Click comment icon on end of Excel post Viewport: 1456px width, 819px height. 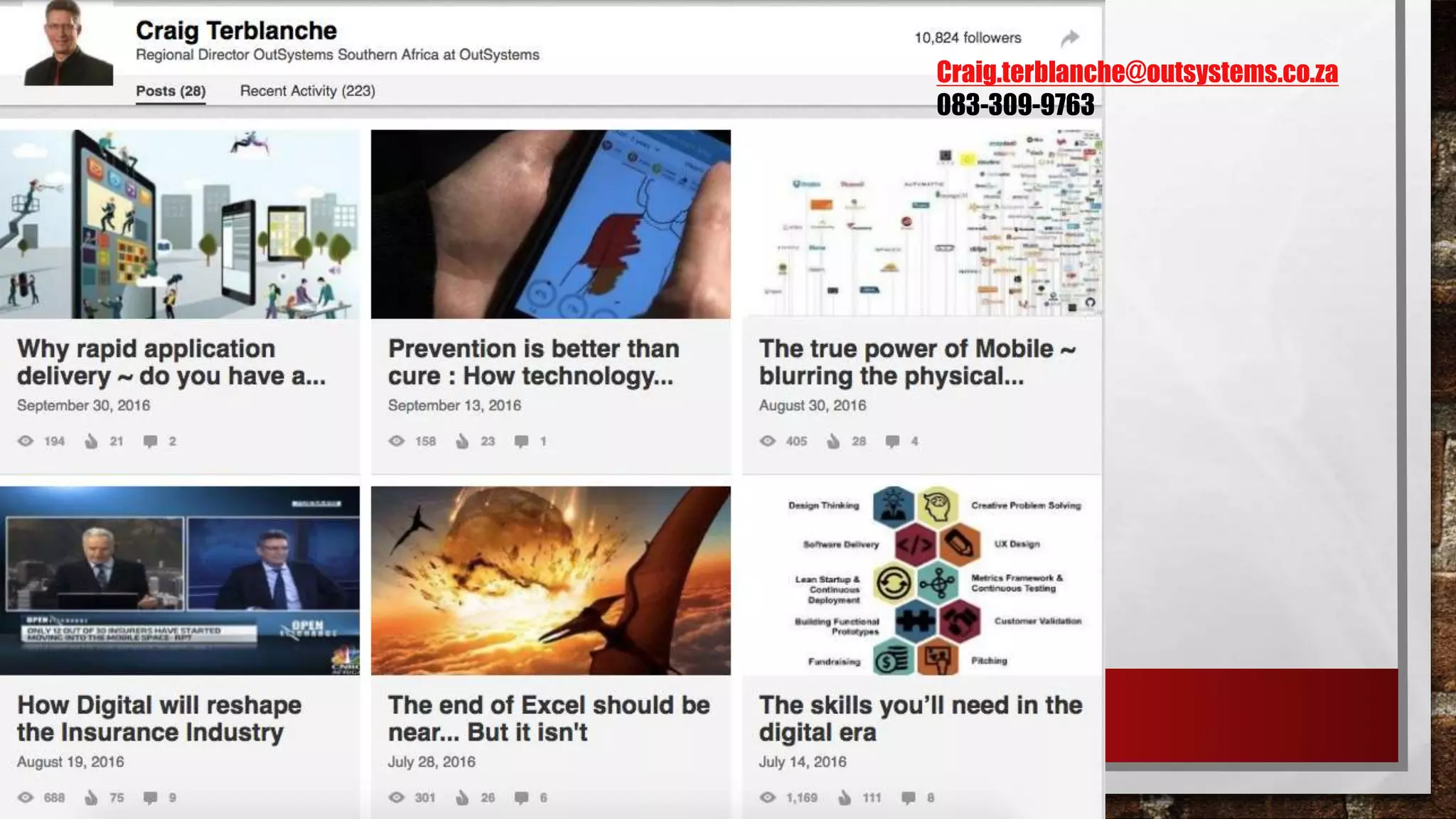[521, 798]
